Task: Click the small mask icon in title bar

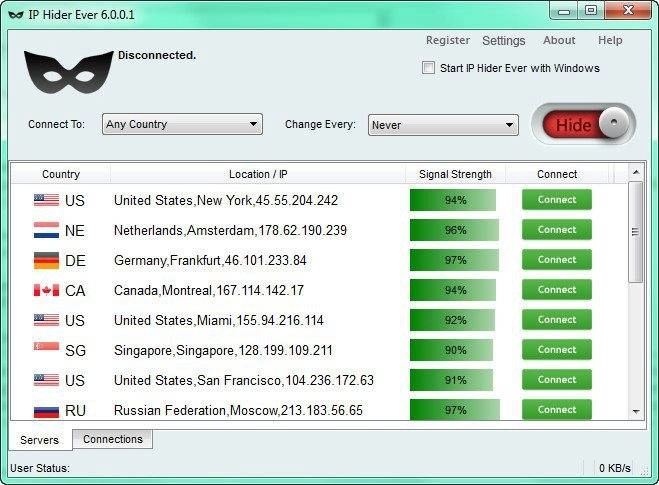Action: (16, 15)
